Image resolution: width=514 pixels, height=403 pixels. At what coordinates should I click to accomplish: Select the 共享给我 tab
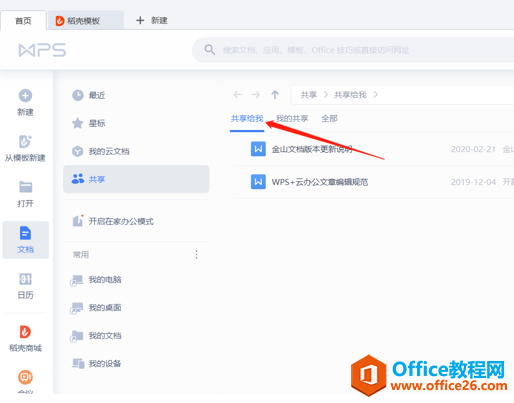pyautogui.click(x=247, y=119)
